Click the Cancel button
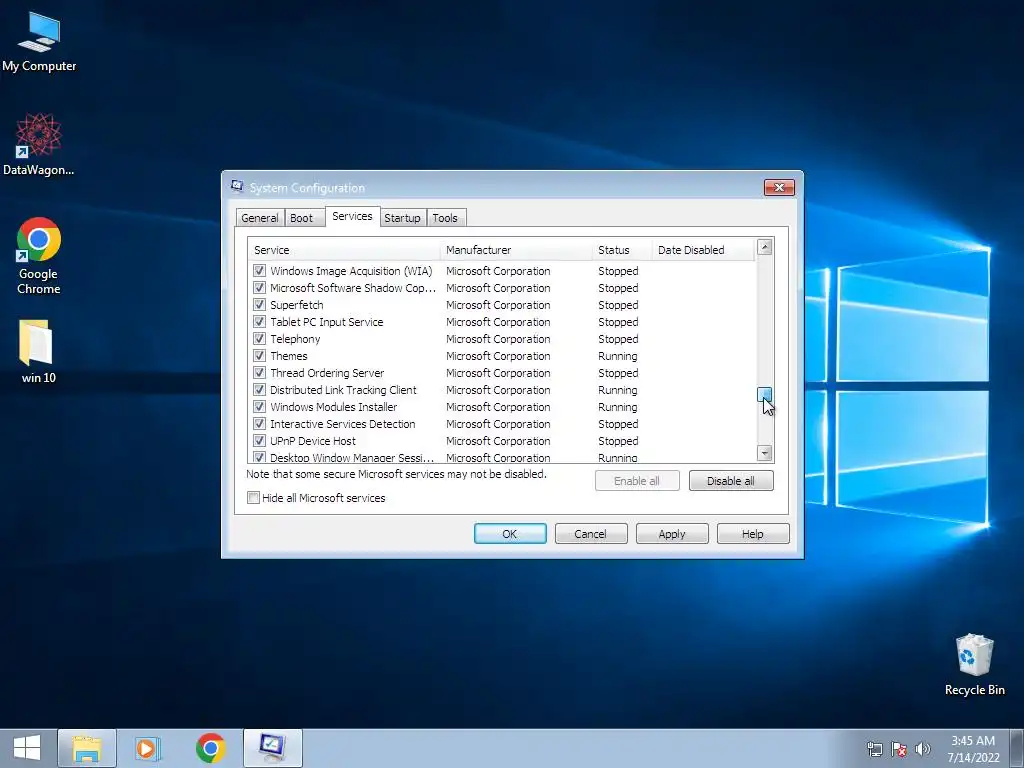Viewport: 1024px width, 768px height. click(591, 534)
